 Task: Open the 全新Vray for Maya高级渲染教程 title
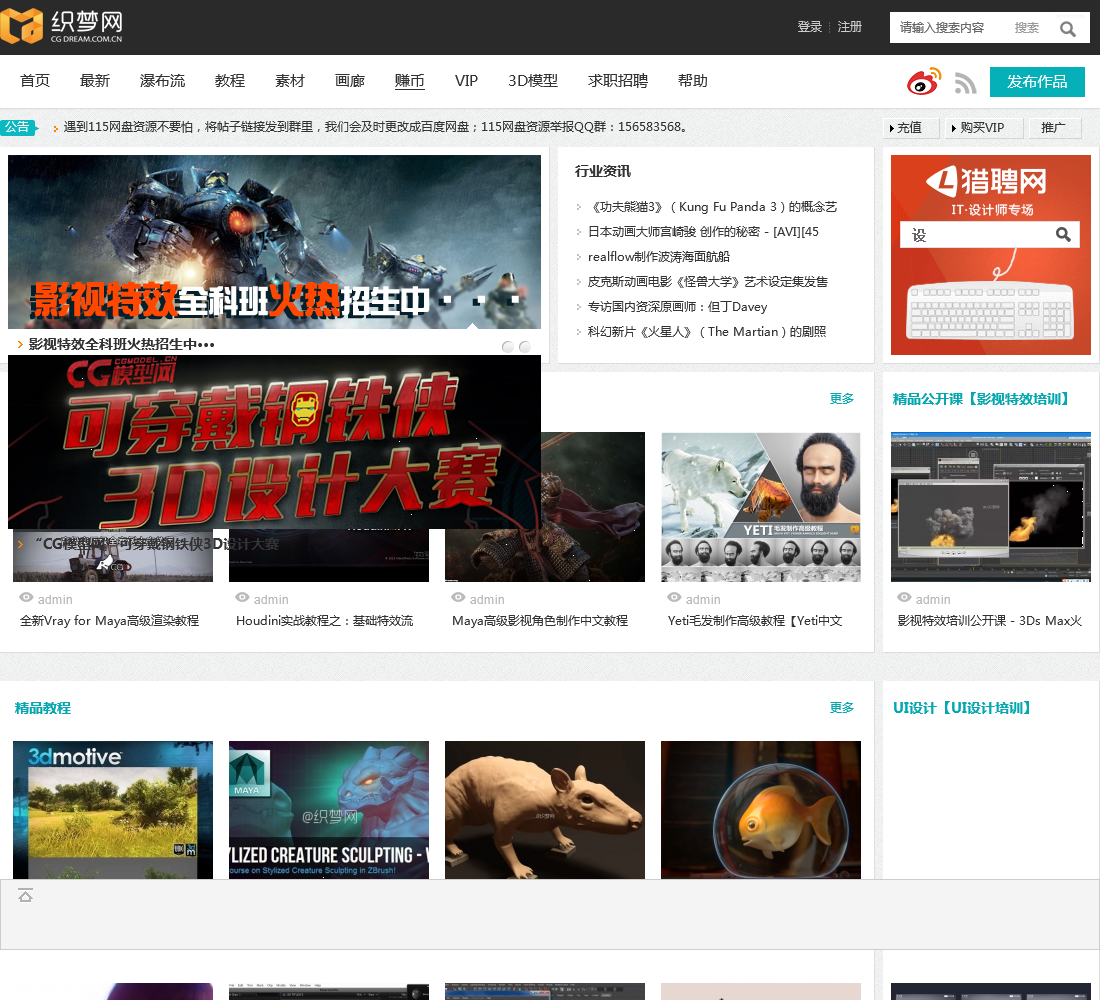click(109, 620)
